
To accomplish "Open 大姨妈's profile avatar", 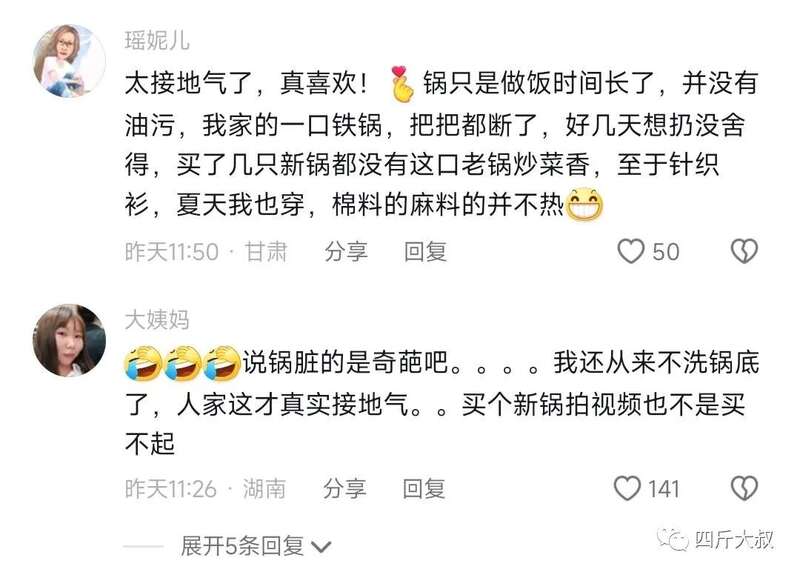I will [x=69, y=340].
